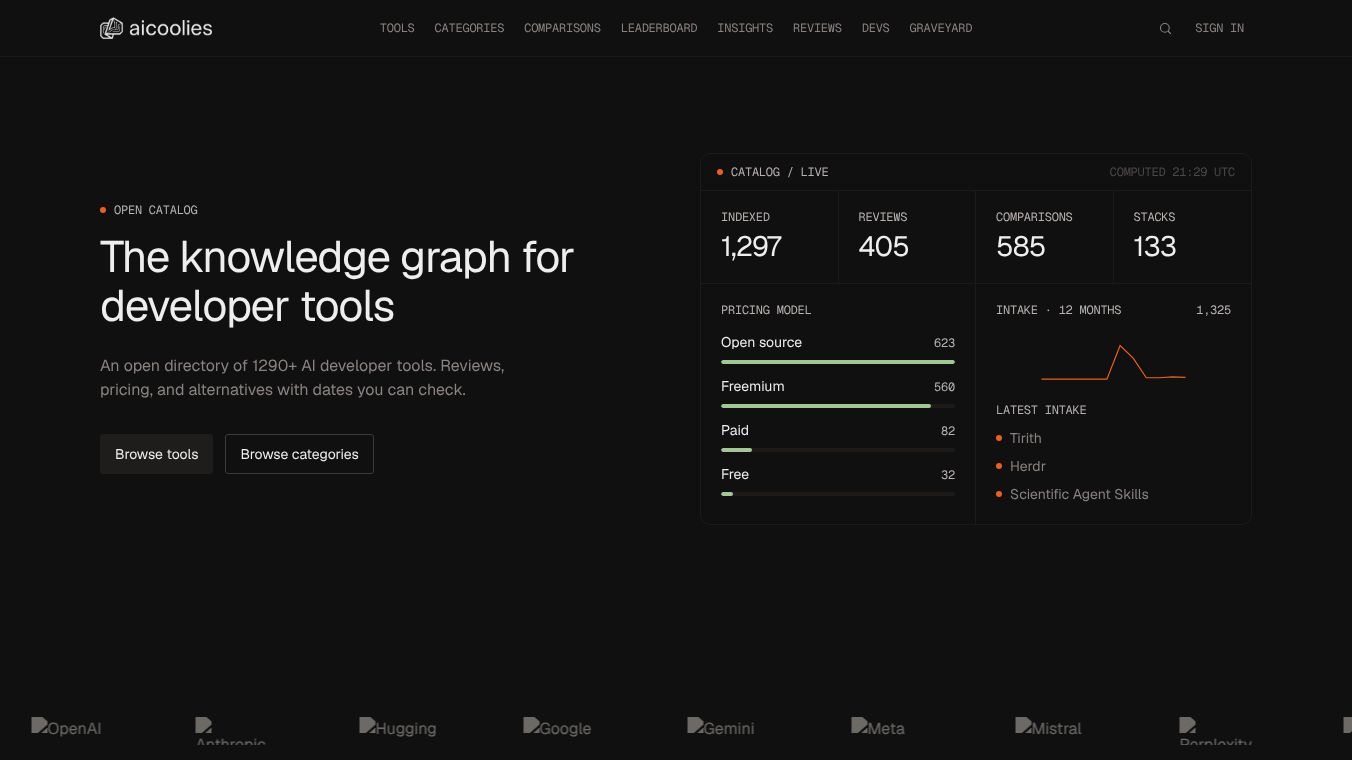Click the Mistral logo

pos(1049,728)
